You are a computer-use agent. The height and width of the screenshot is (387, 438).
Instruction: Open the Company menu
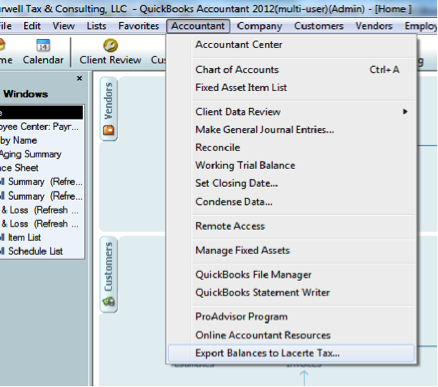point(259,26)
